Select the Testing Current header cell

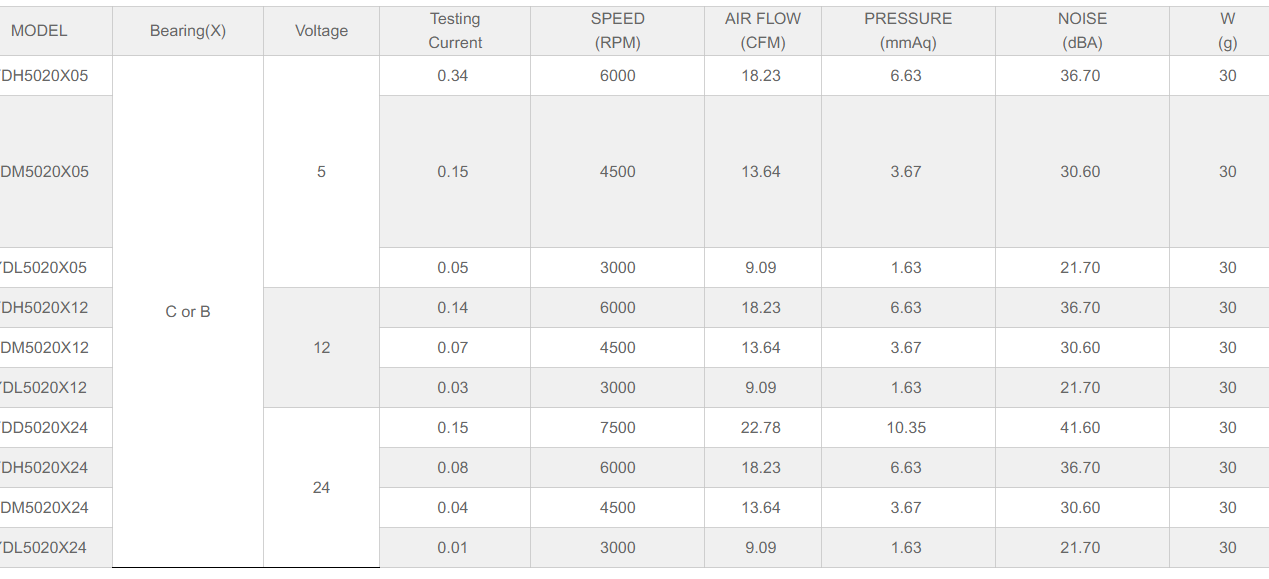point(455,31)
